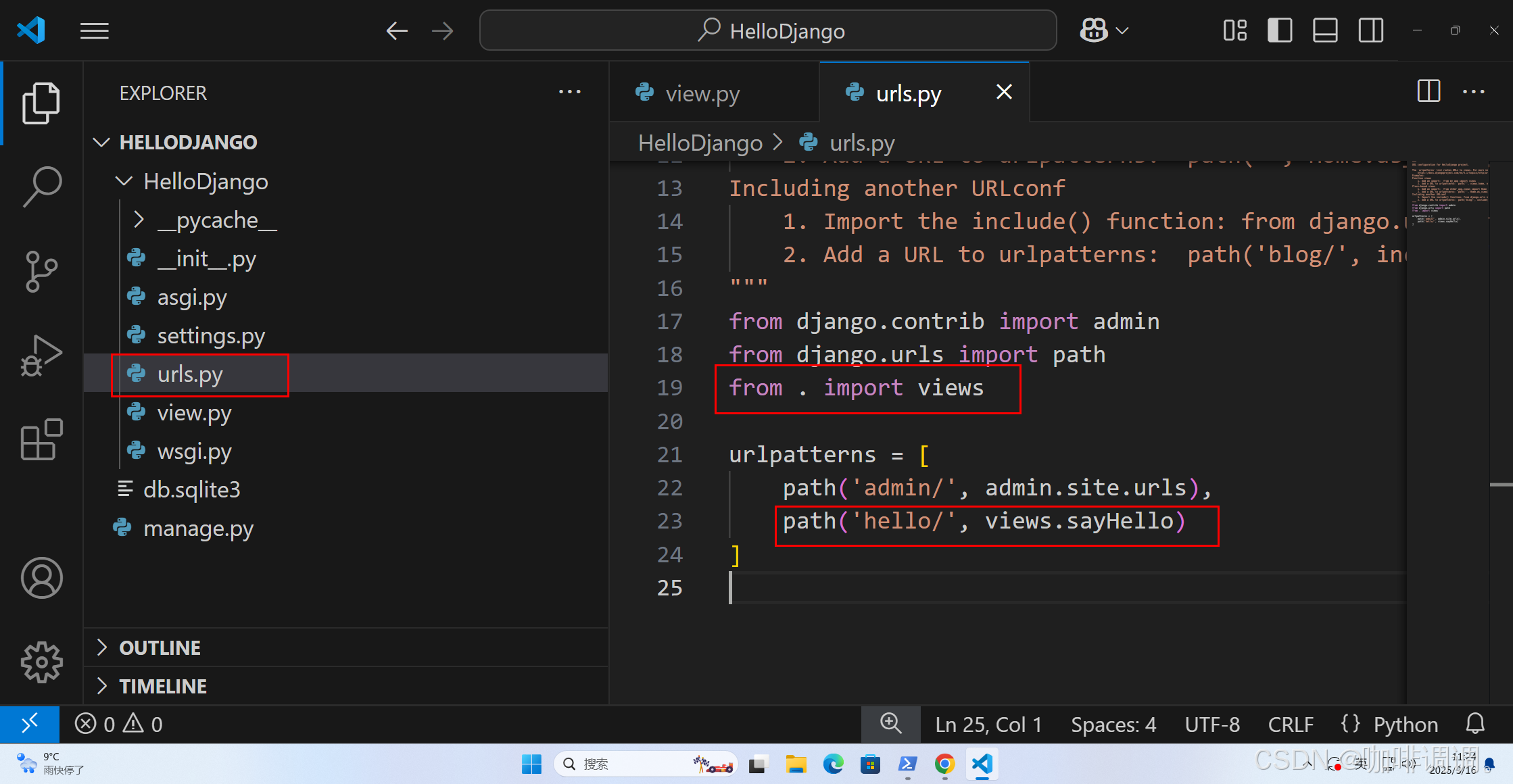Click the Python language mode button
The height and width of the screenshot is (784, 1513).
pyautogui.click(x=1405, y=725)
